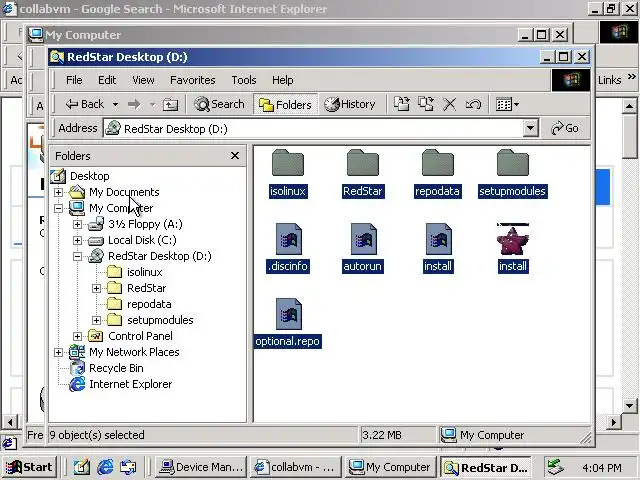
Task: Collapse RedStar Desktop (D:) tree node
Action: (77, 256)
